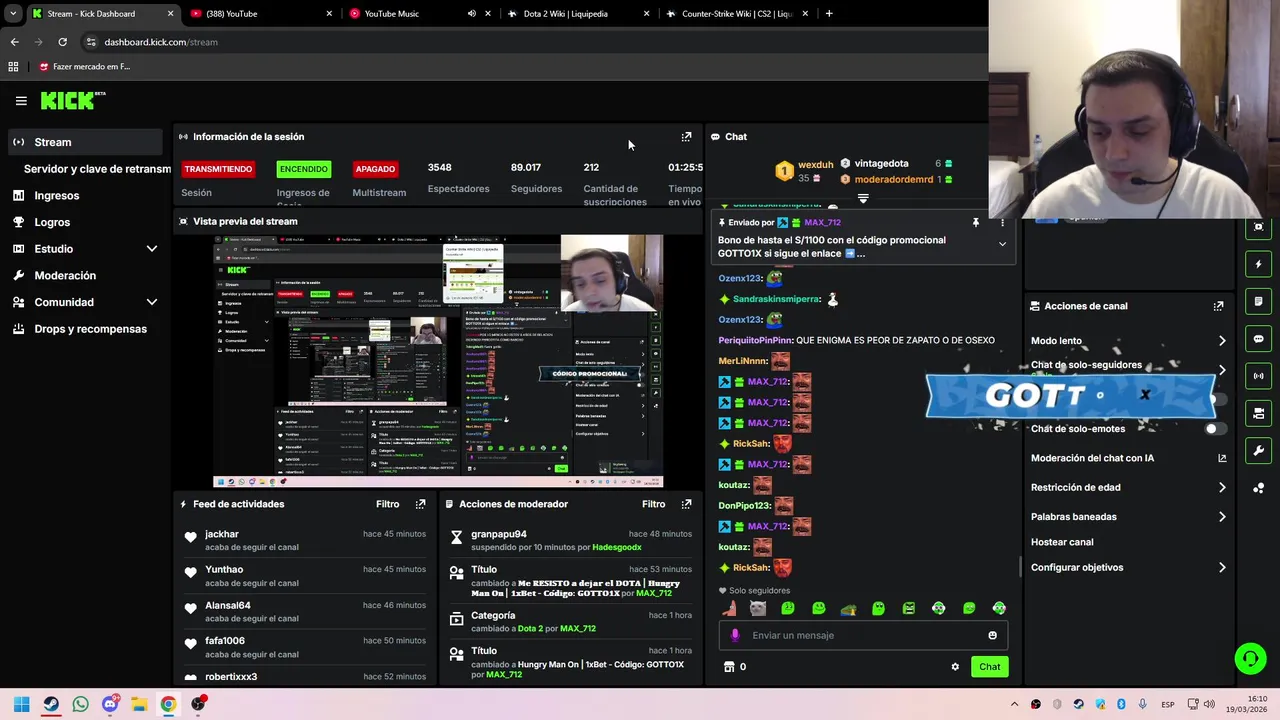Open the browser tab search dropdown
The image size is (1280, 720).
coord(12,14)
